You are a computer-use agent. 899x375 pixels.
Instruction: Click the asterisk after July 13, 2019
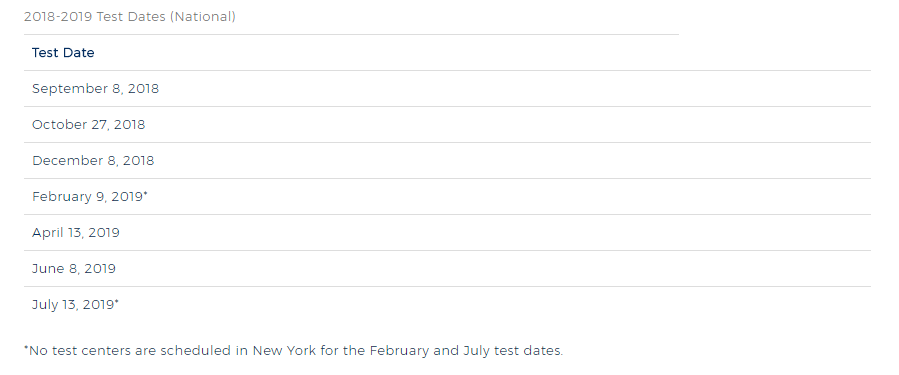point(117,302)
